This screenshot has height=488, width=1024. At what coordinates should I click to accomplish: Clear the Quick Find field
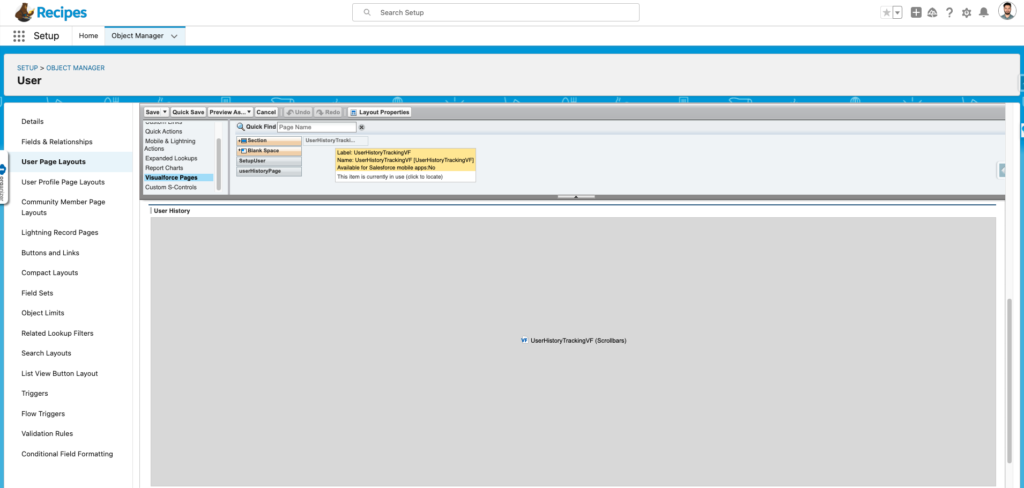click(x=362, y=128)
